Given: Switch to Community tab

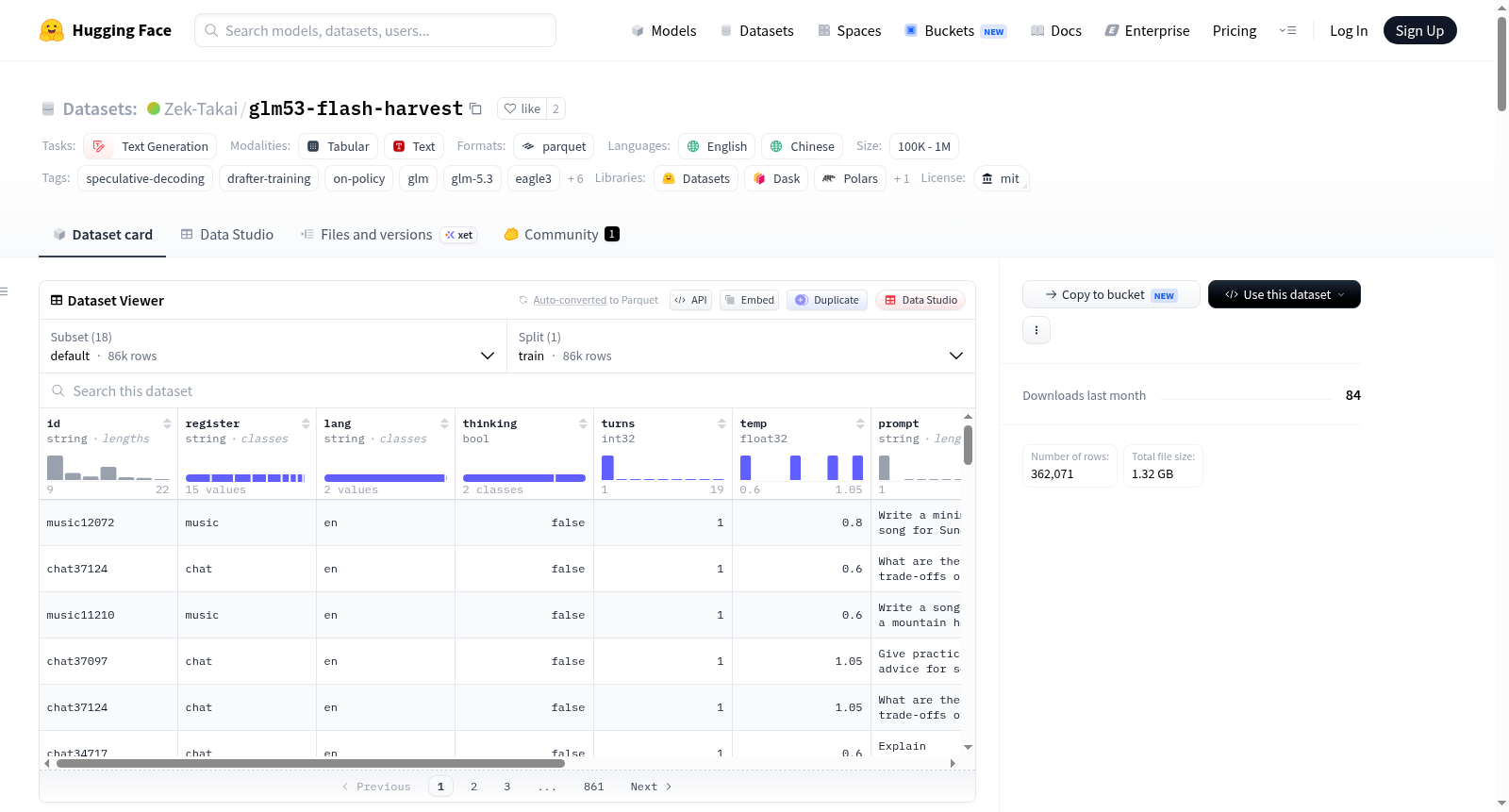Looking at the screenshot, I should coord(561,234).
